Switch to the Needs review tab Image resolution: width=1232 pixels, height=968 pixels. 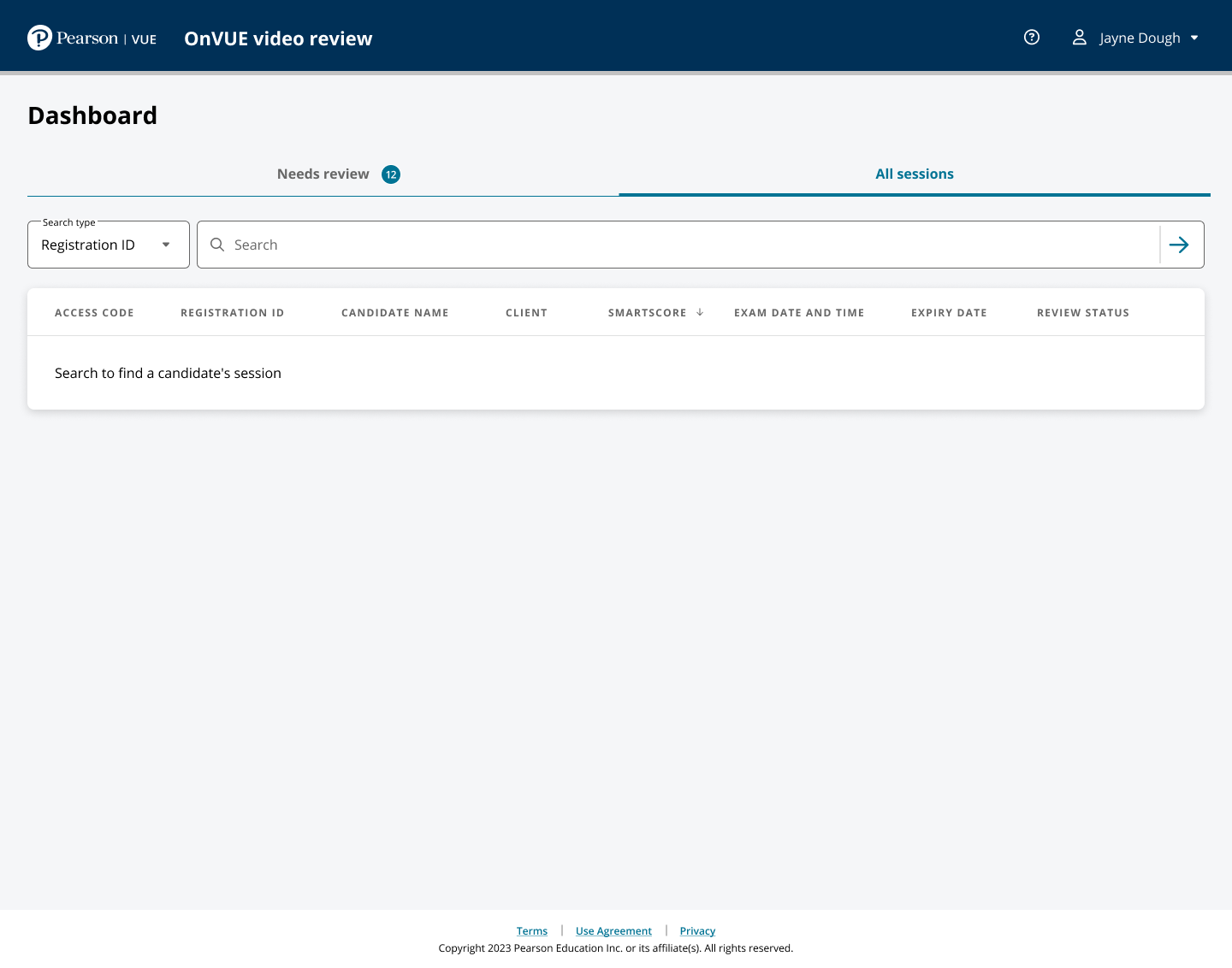point(323,174)
